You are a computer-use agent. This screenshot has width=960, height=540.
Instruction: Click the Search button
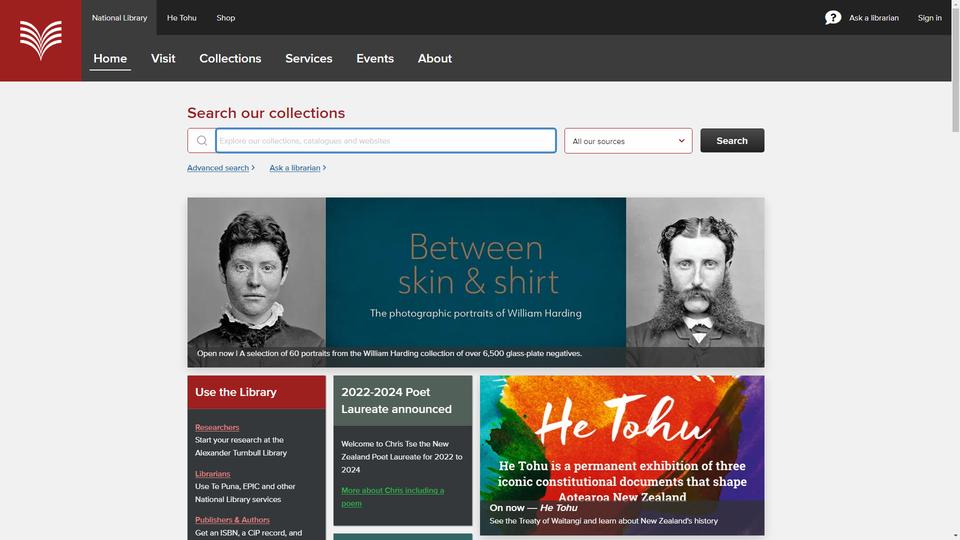(x=732, y=141)
